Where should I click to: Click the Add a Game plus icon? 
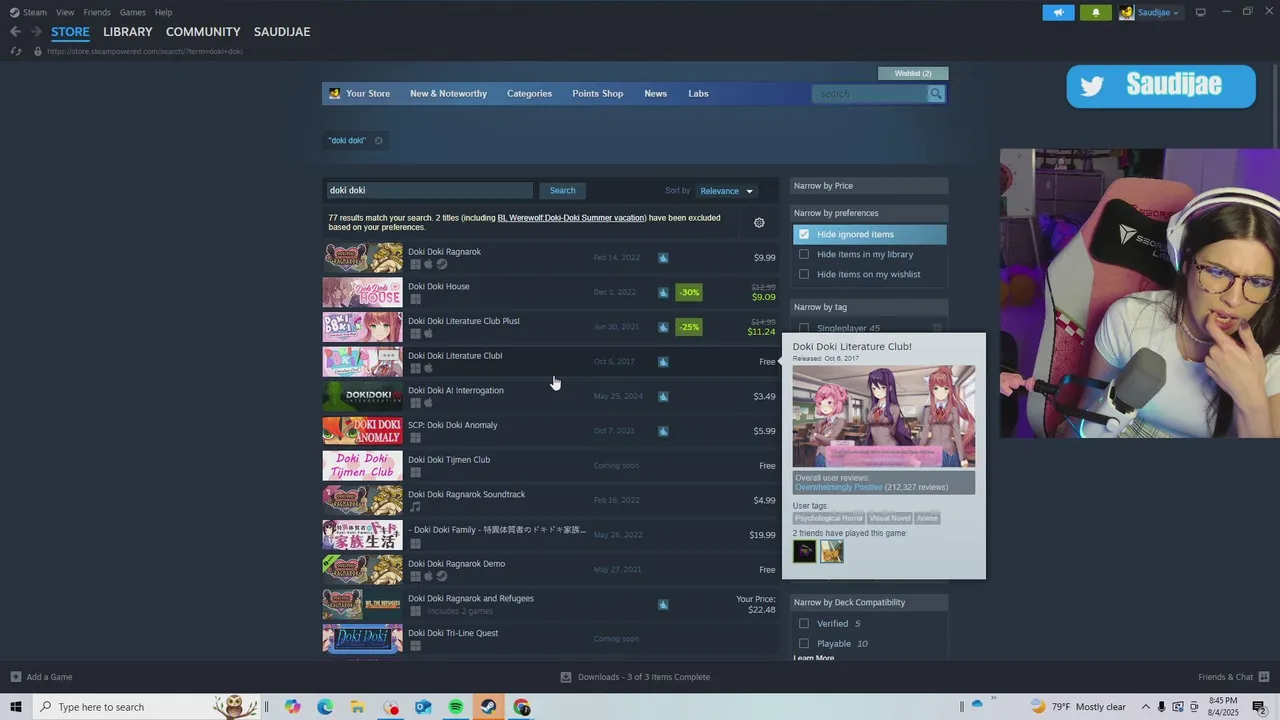click(x=15, y=677)
